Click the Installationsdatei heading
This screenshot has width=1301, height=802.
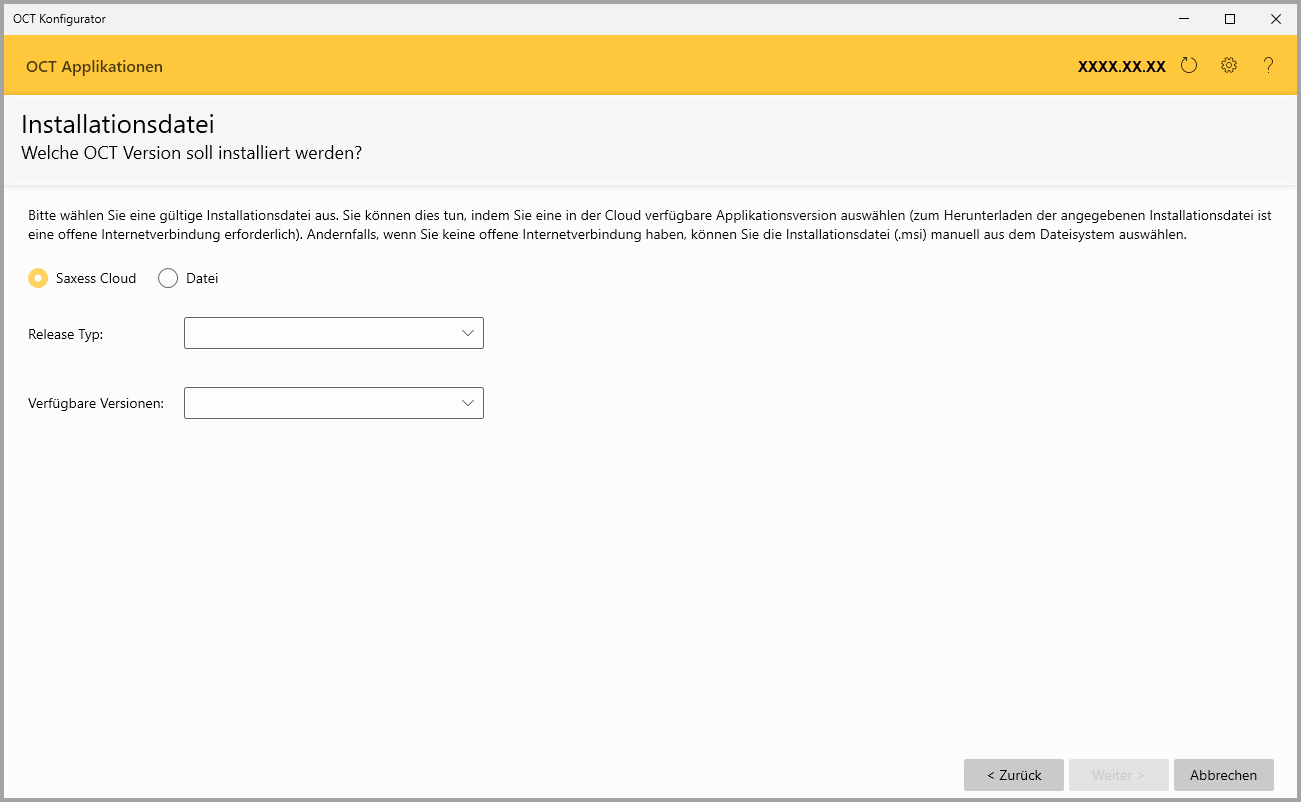coord(118,125)
